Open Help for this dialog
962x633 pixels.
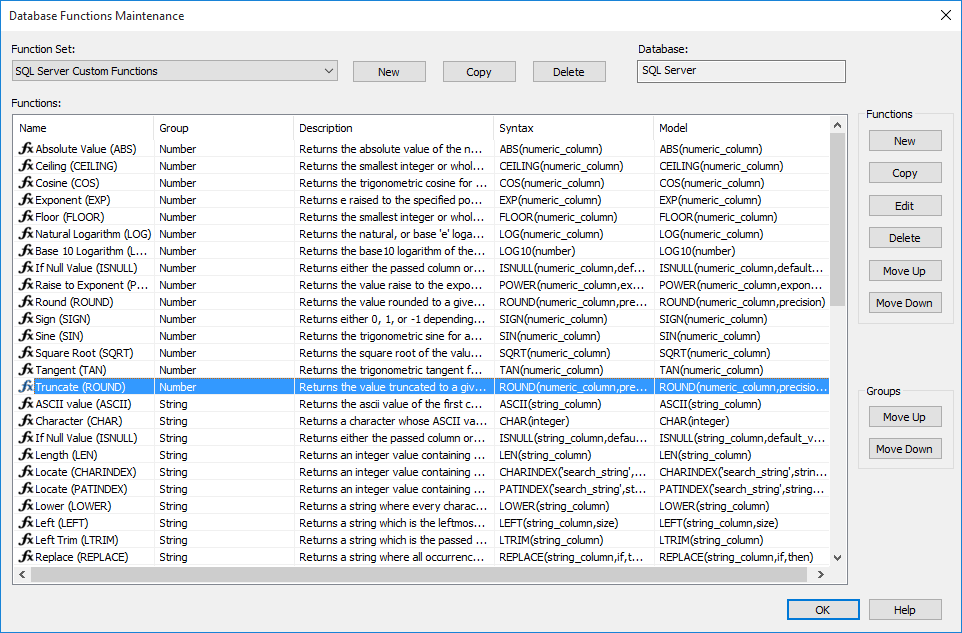pos(905,610)
